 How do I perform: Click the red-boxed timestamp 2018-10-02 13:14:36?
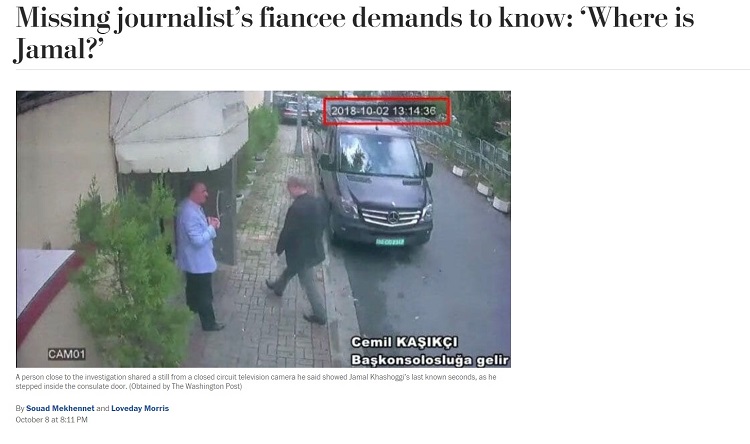coord(386,111)
